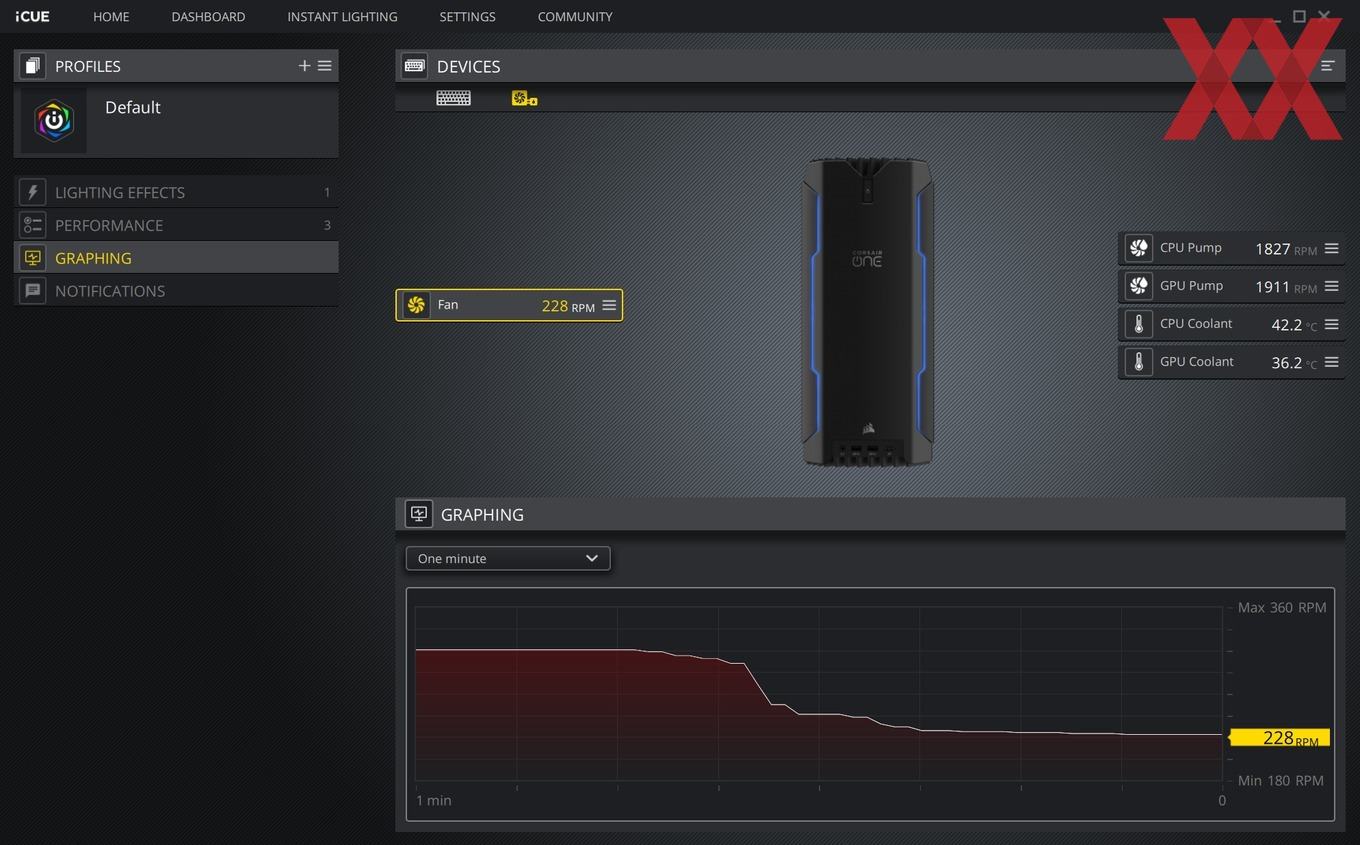Click the CPU Pump fan icon
The width and height of the screenshot is (1360, 845).
pyautogui.click(x=1138, y=249)
